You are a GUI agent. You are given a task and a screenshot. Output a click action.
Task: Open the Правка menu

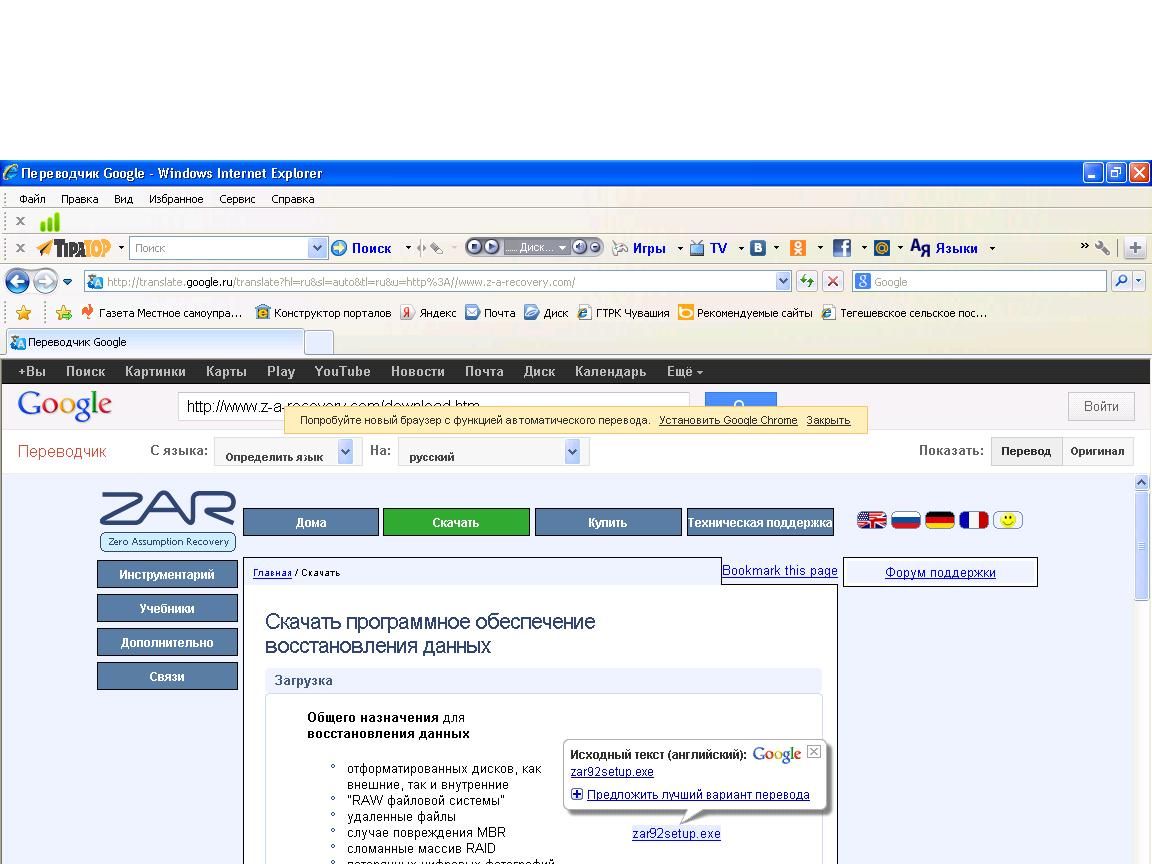click(79, 199)
